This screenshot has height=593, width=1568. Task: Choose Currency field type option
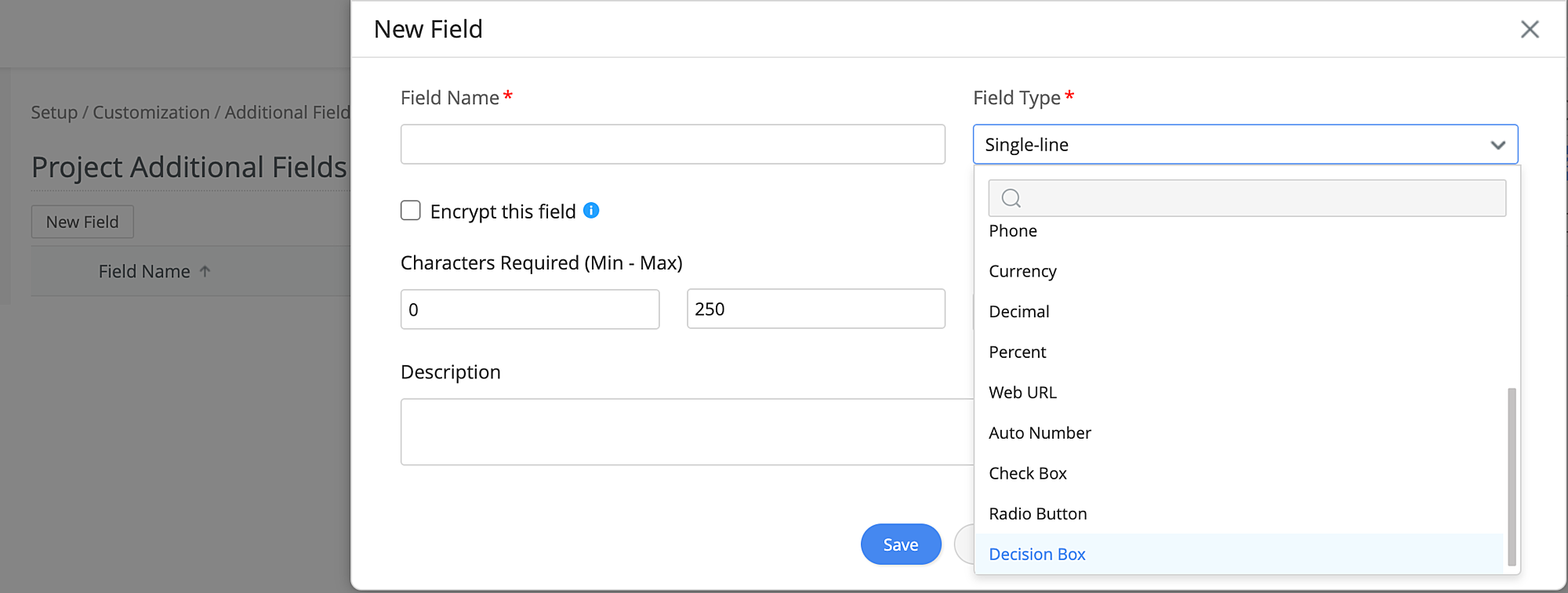1022,271
